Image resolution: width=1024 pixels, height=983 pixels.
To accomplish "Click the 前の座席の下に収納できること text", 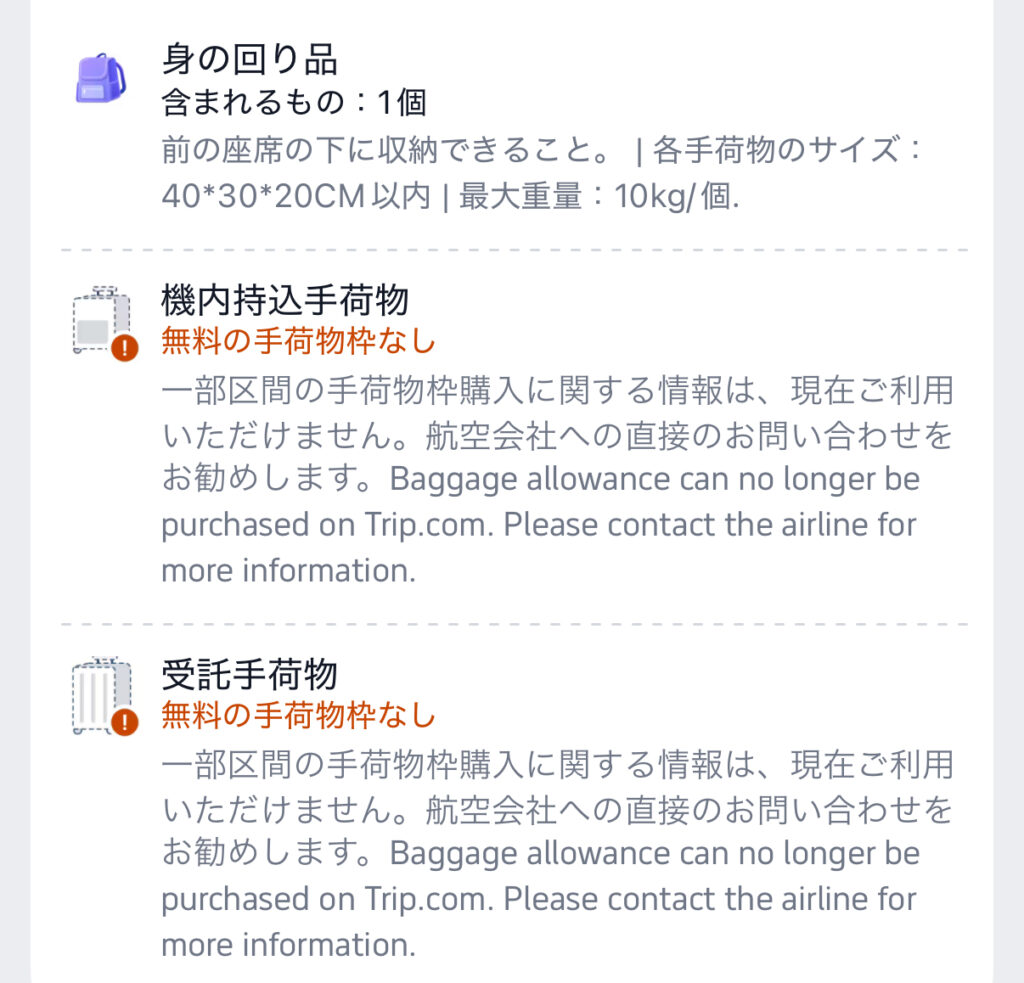I will (387, 150).
